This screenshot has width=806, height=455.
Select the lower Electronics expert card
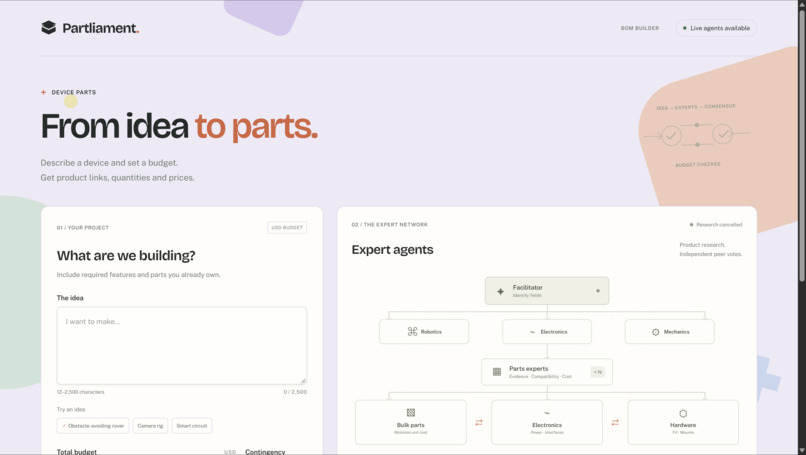tap(547, 422)
